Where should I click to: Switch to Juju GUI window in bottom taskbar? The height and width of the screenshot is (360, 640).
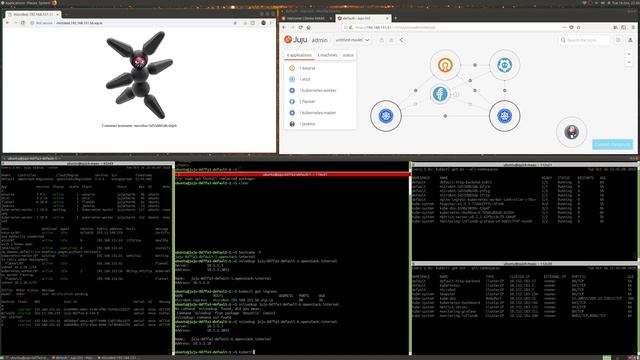(x=73, y=358)
